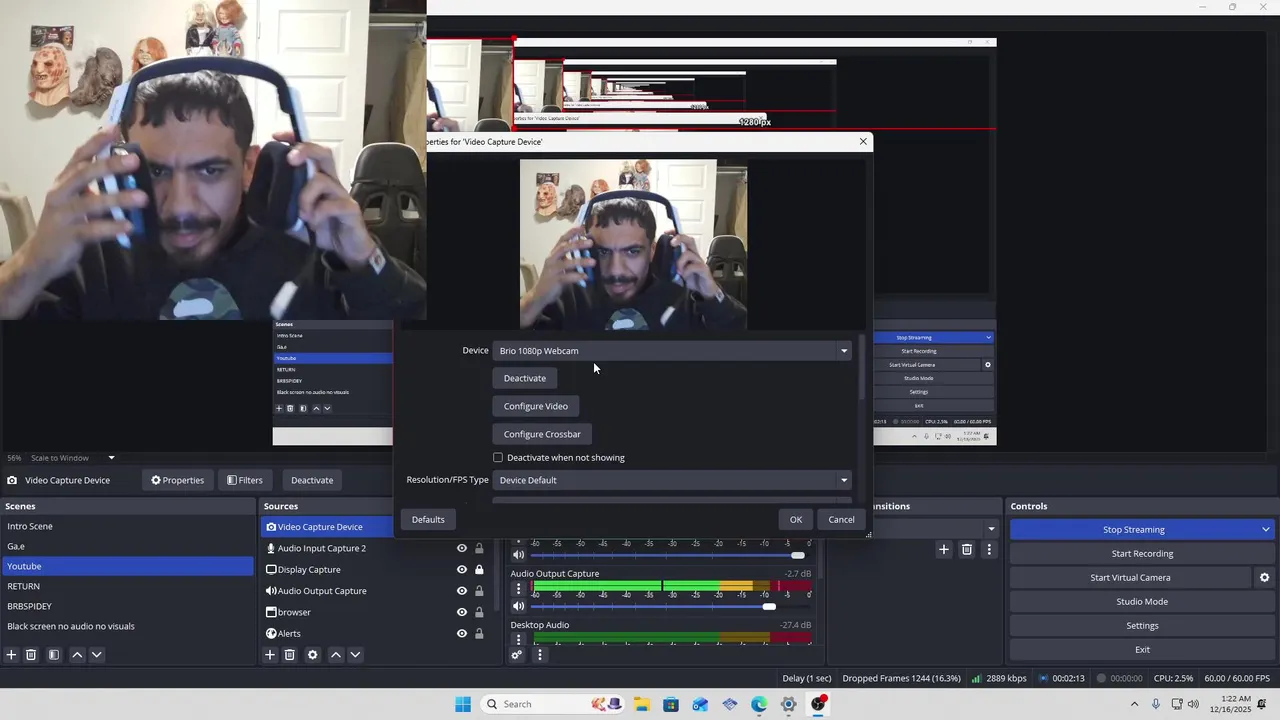The height and width of the screenshot is (720, 1280).
Task: Expand Stop Streaming dropdown arrow
Action: pos(1265,530)
